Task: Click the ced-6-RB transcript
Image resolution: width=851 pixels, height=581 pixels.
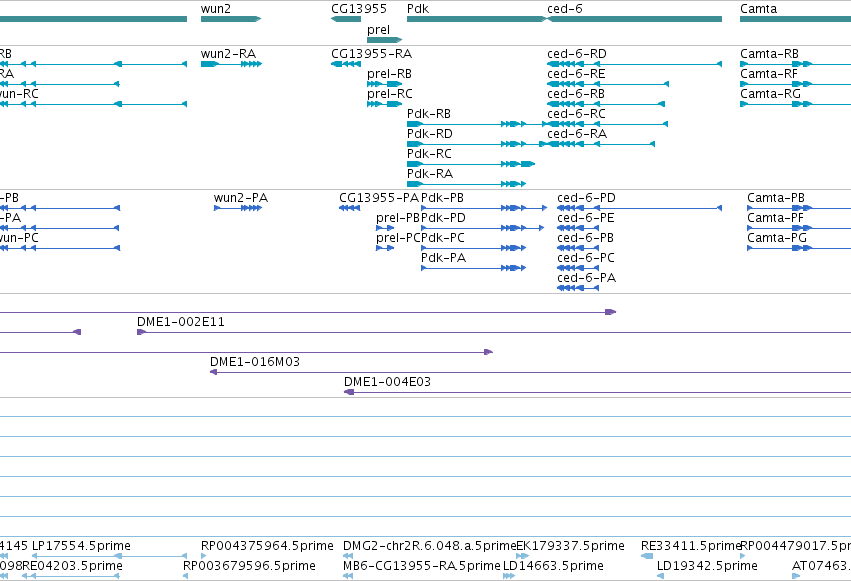Action: click(606, 104)
